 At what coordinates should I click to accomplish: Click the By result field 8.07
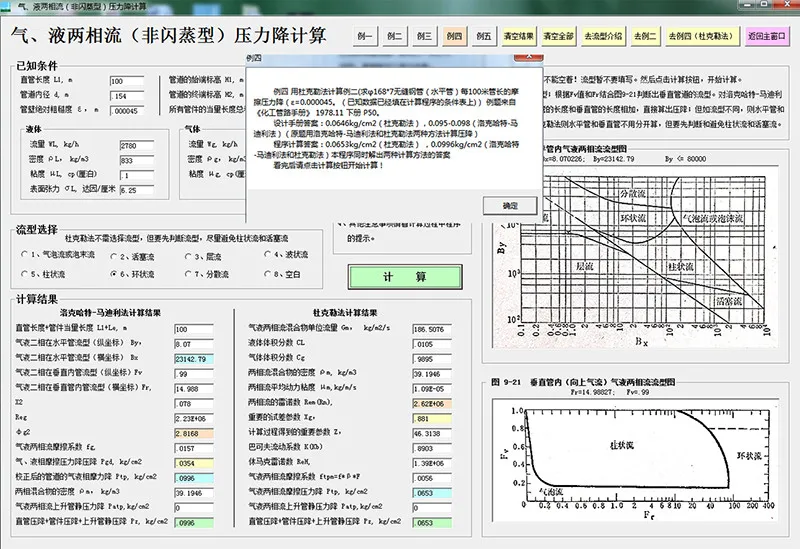pos(194,344)
